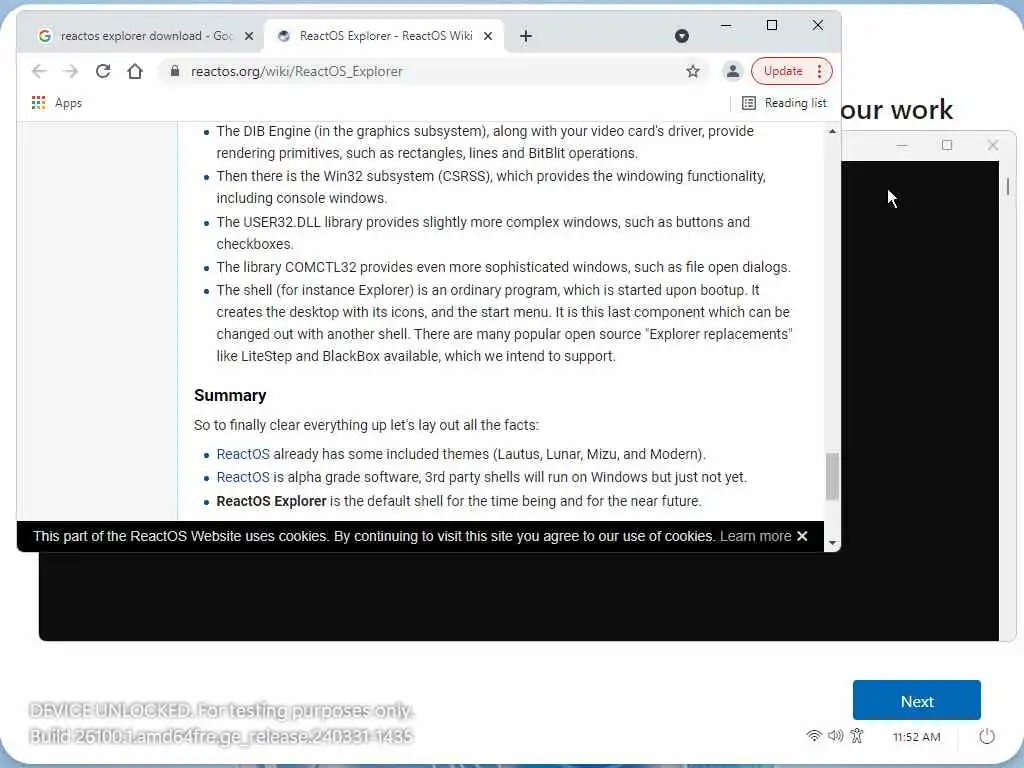Open the Chrome profile avatar menu
Screen dimensions: 1024x768
point(733,71)
